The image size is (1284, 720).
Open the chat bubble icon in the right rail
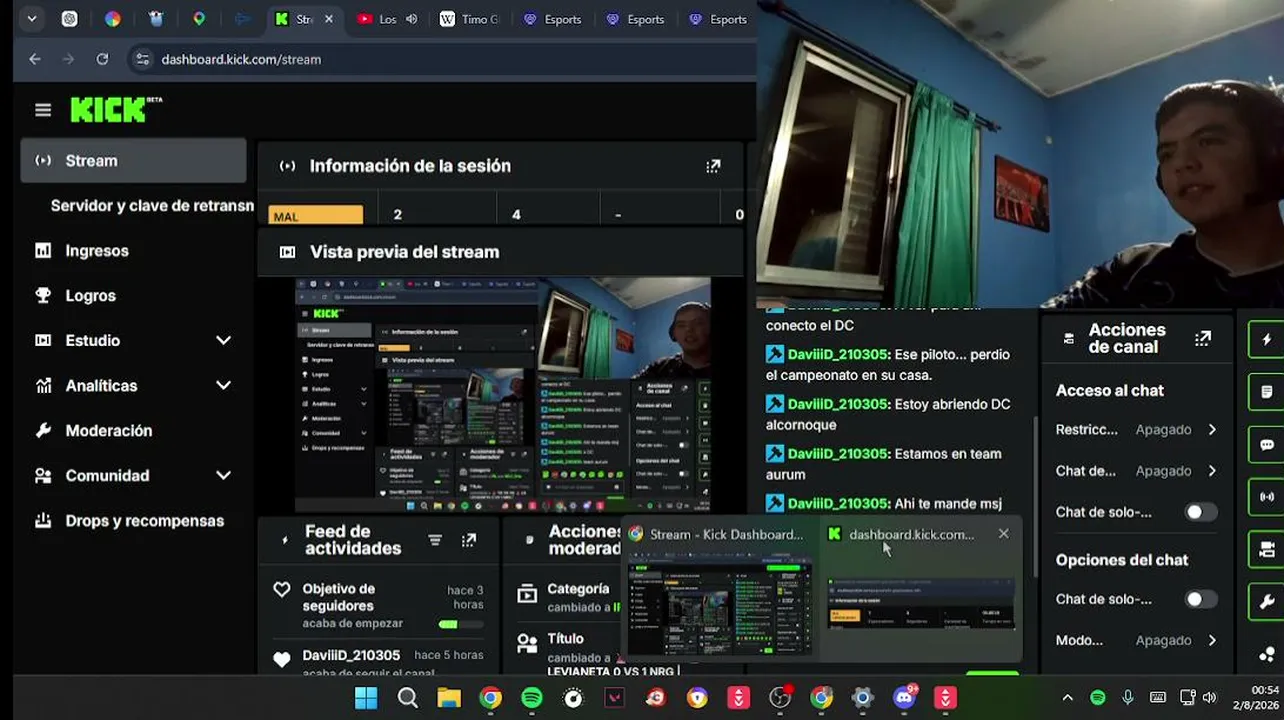1267,445
